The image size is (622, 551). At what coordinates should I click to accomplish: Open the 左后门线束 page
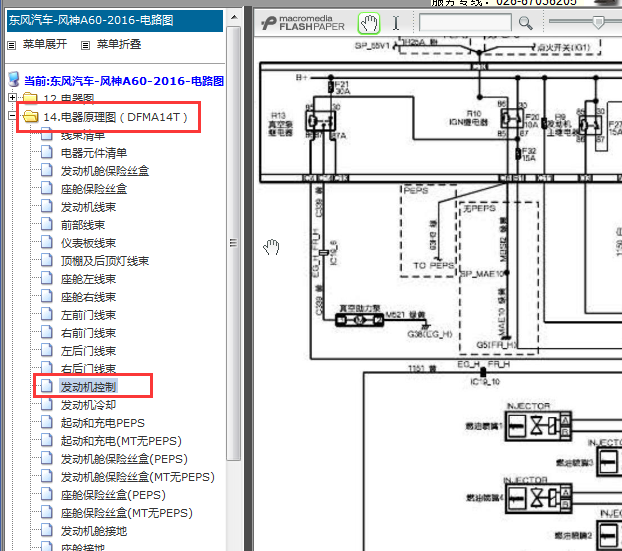88,351
